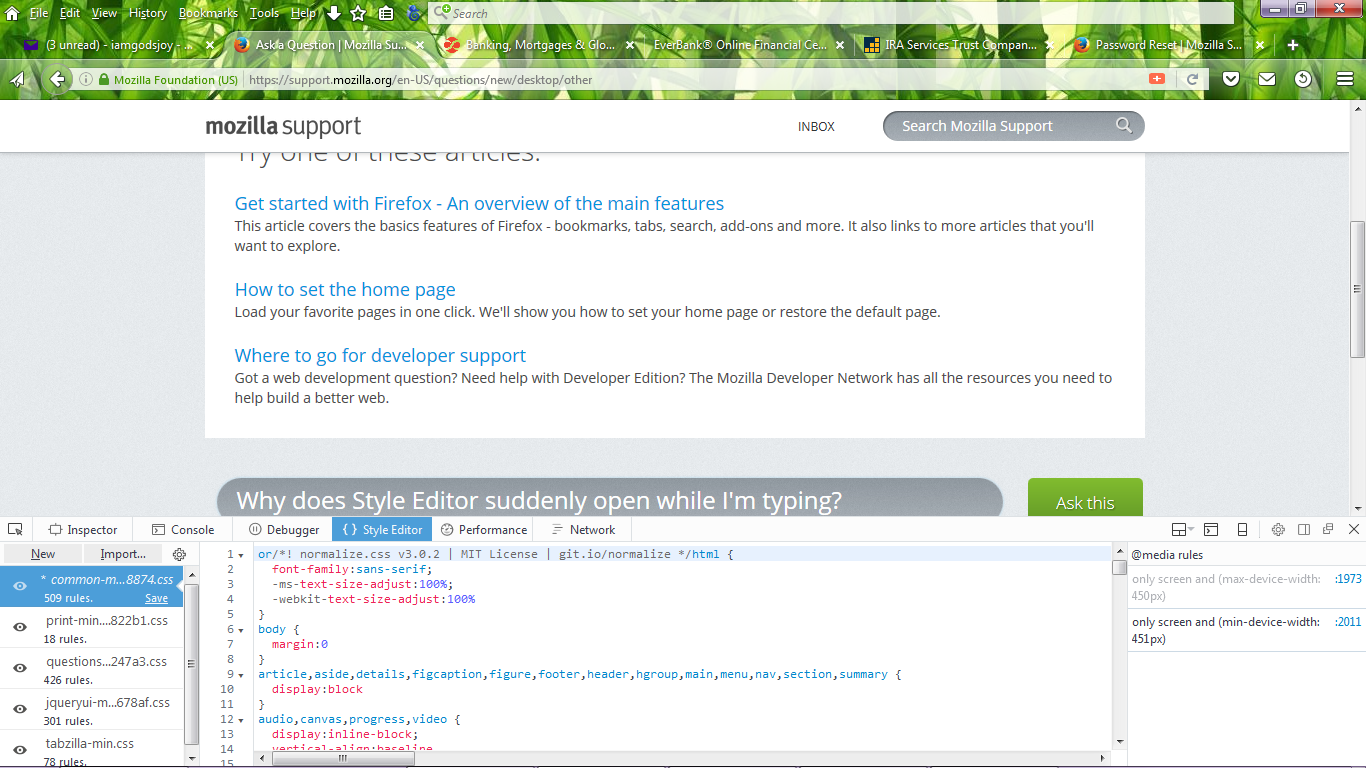This screenshot has width=1366, height=768.
Task: Open the Bookmarks menu
Action: (x=208, y=13)
